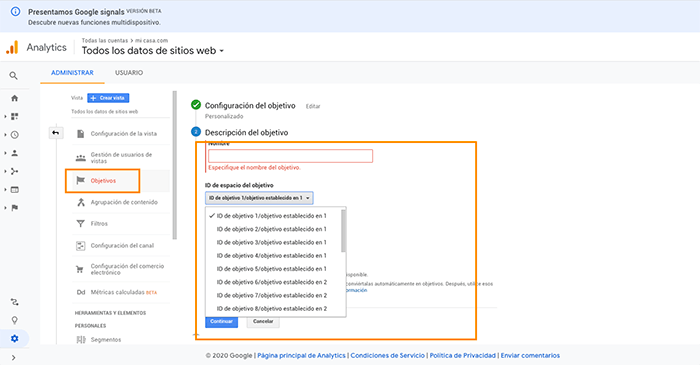This screenshot has height=365, width=700.
Task: Open the Attribution path icon
Action: [14, 302]
